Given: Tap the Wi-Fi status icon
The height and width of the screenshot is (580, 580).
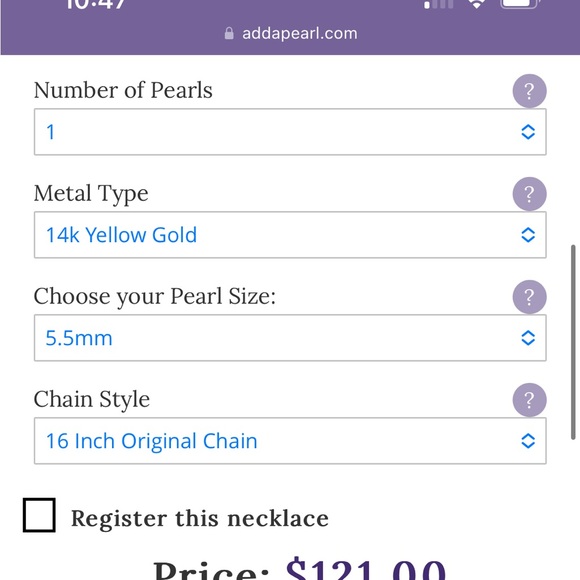Looking at the screenshot, I should (477, 4).
